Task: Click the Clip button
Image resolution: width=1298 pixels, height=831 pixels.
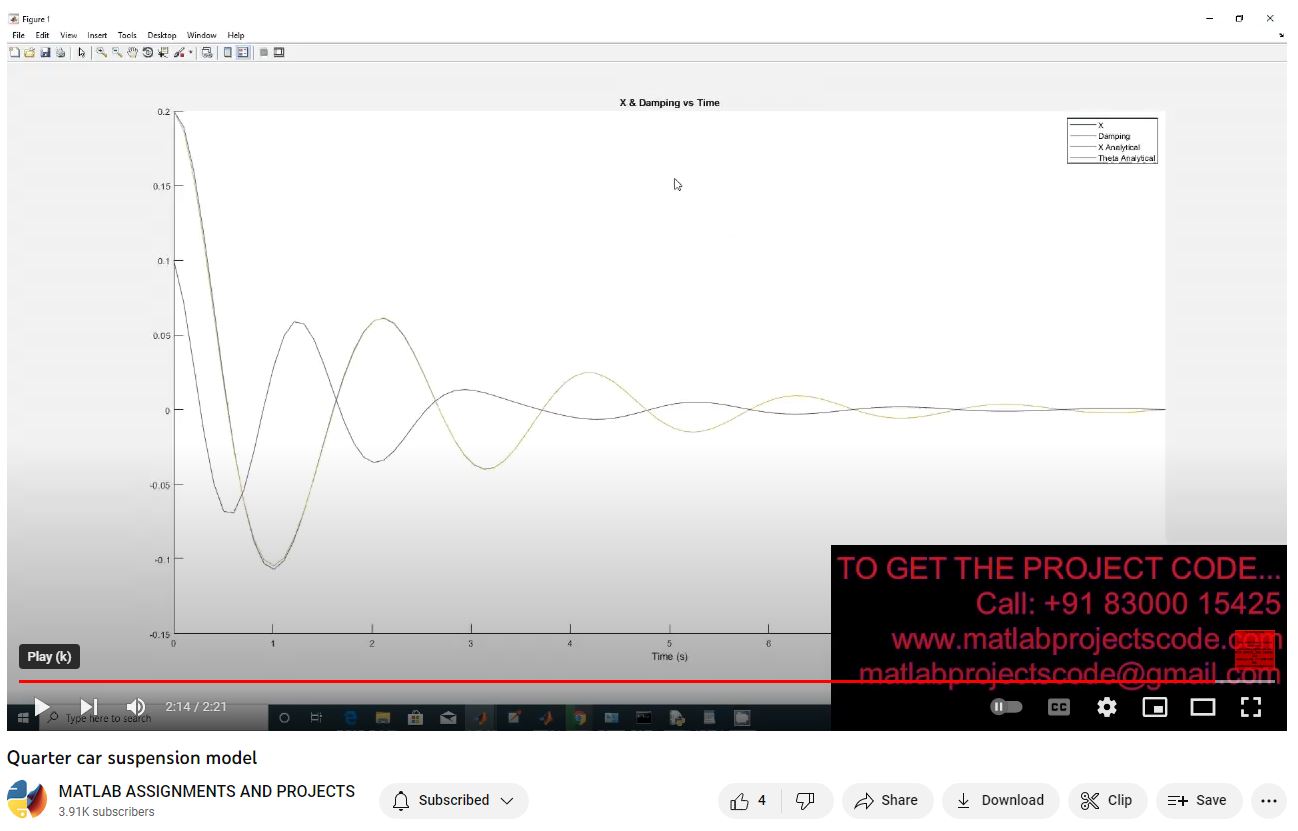Action: pyautogui.click(x=1108, y=800)
